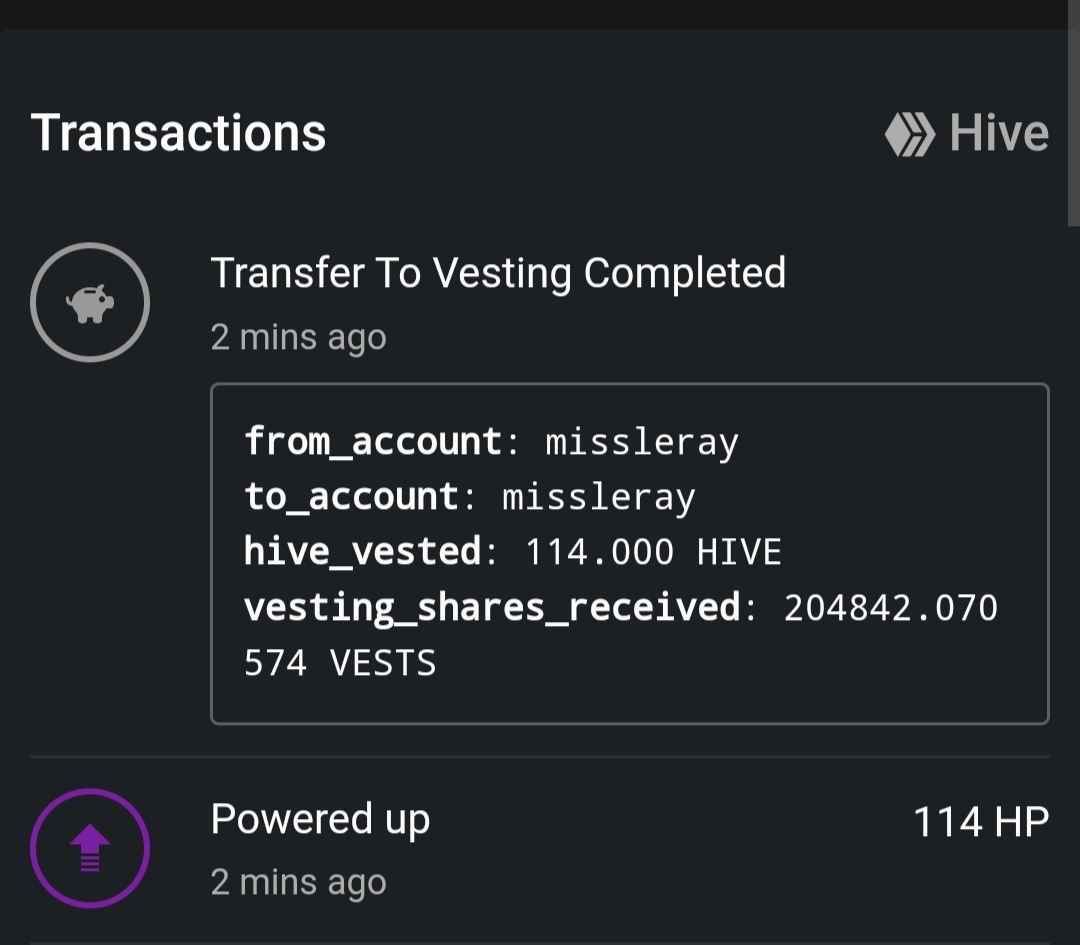Open the Transfer To Vesting Completed entry
The image size is (1080, 945).
(498, 273)
